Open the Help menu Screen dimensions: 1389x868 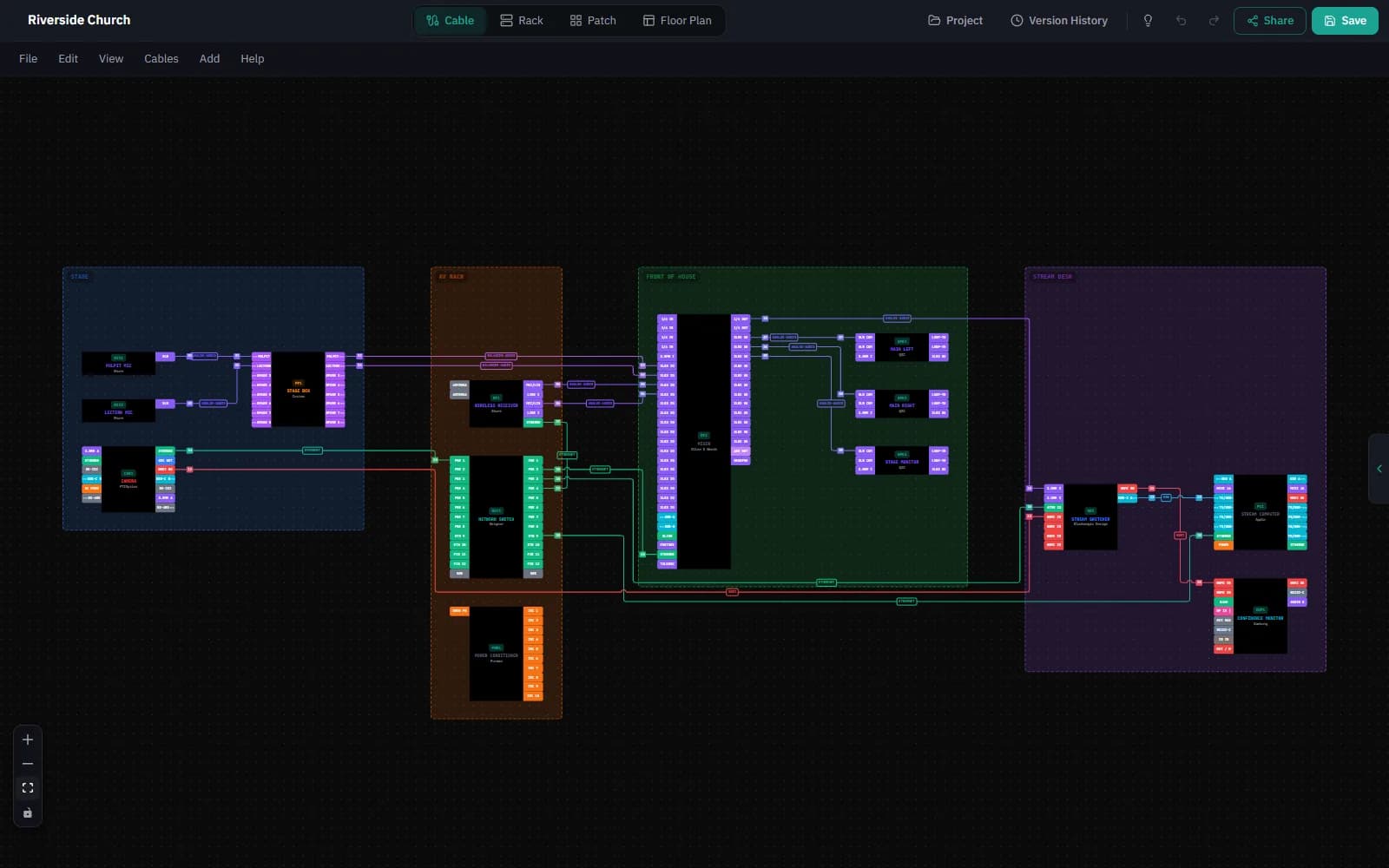pos(252,59)
